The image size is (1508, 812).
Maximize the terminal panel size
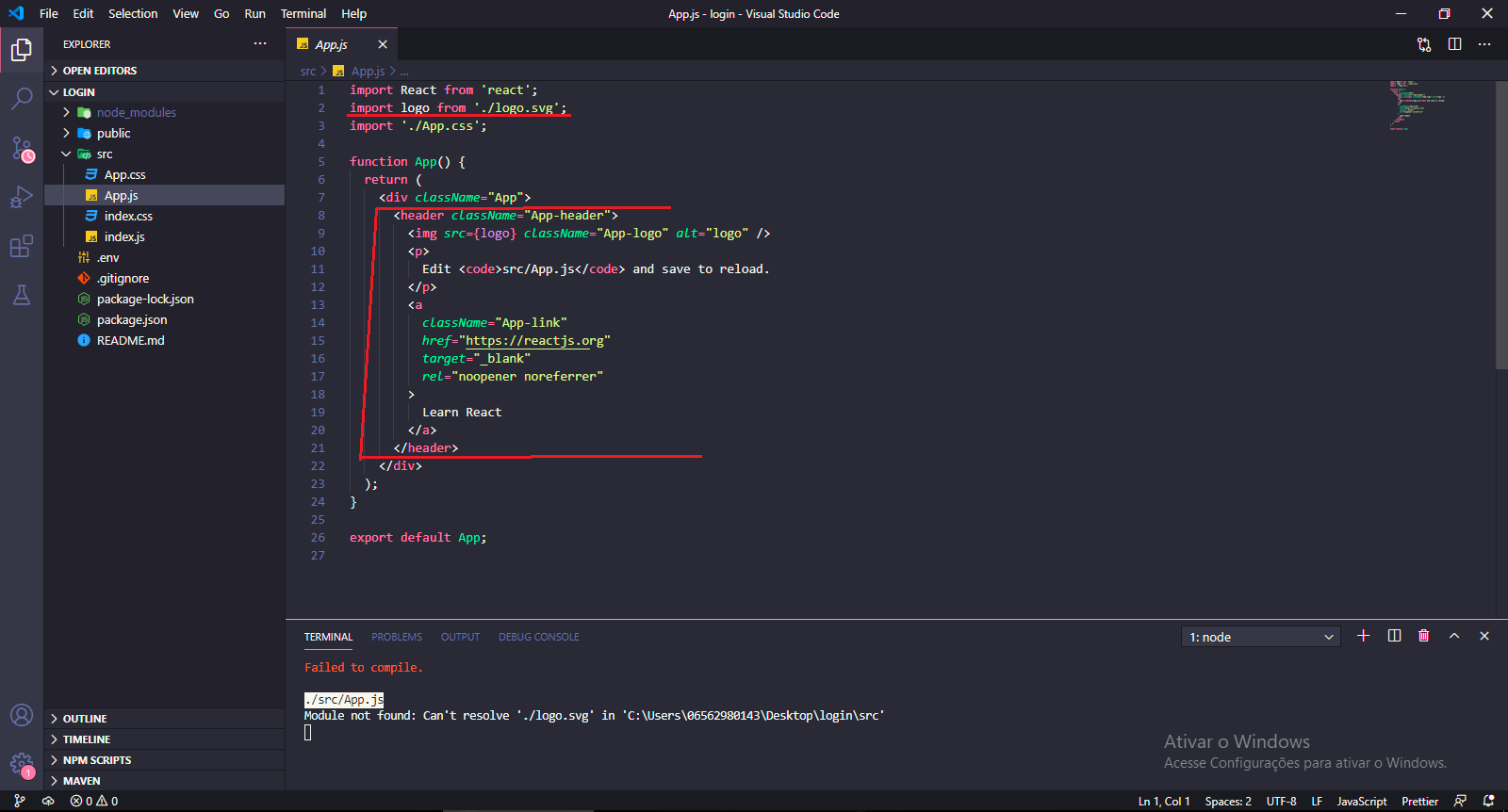pyautogui.click(x=1454, y=636)
